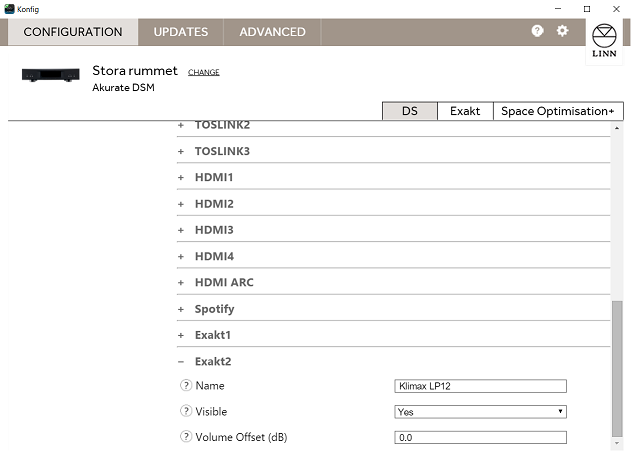
Task: Show help for the Name field
Action: coord(185,386)
